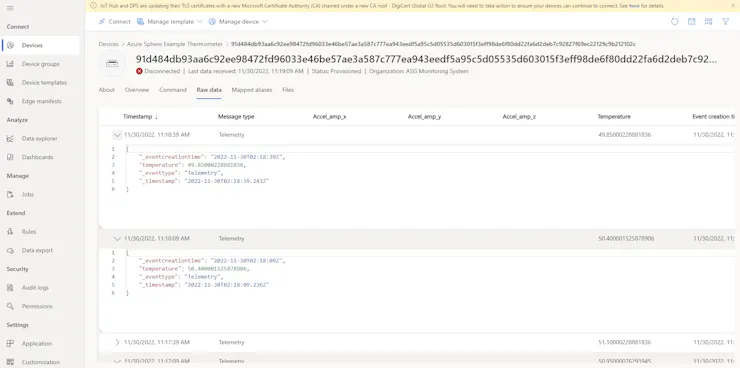The width and height of the screenshot is (740, 368).
Task: Open the Manage device dropdown
Action: 238,22
